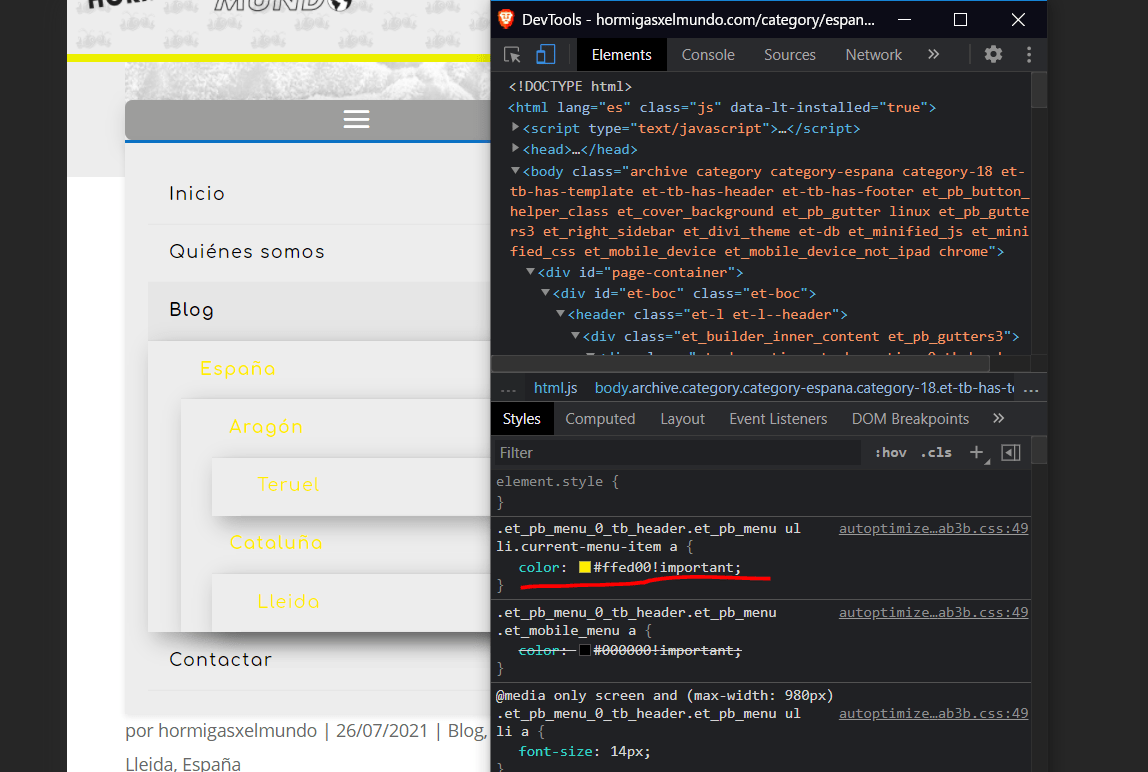The image size is (1148, 772).
Task: Collapse the et_builder_inner_content div node
Action: click(x=575, y=335)
